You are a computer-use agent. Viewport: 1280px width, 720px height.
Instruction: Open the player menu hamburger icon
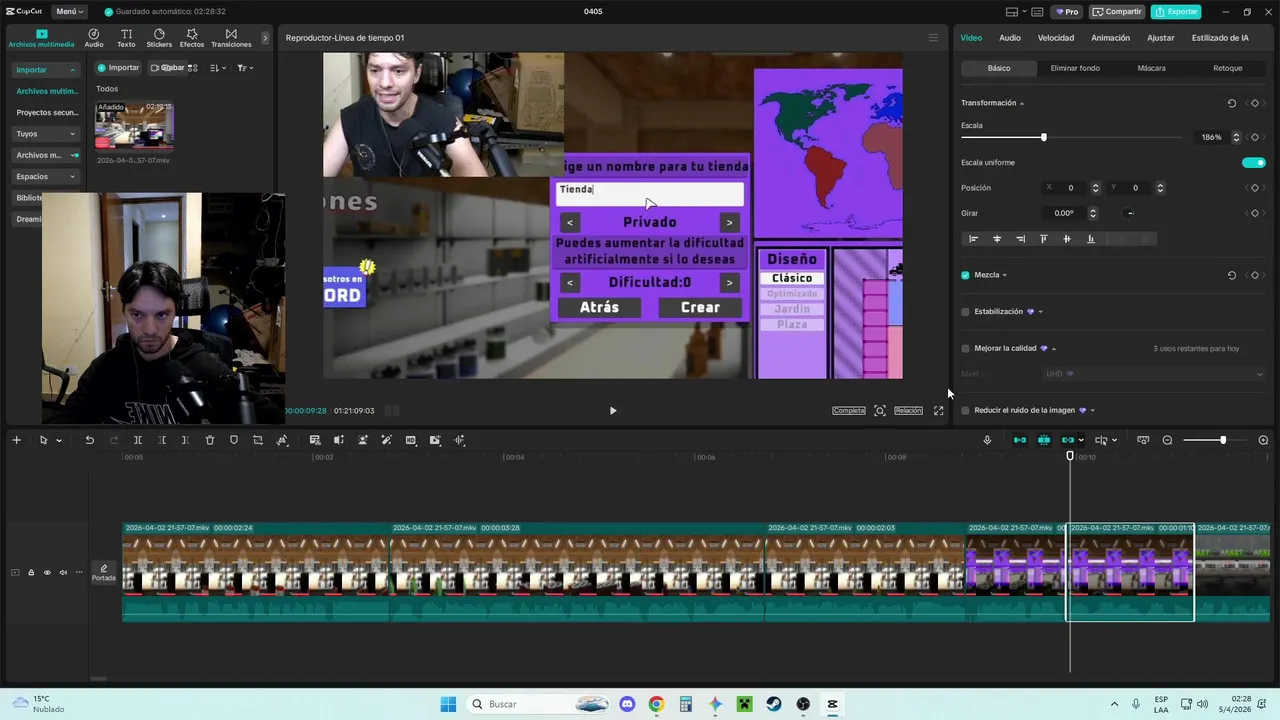click(x=933, y=38)
